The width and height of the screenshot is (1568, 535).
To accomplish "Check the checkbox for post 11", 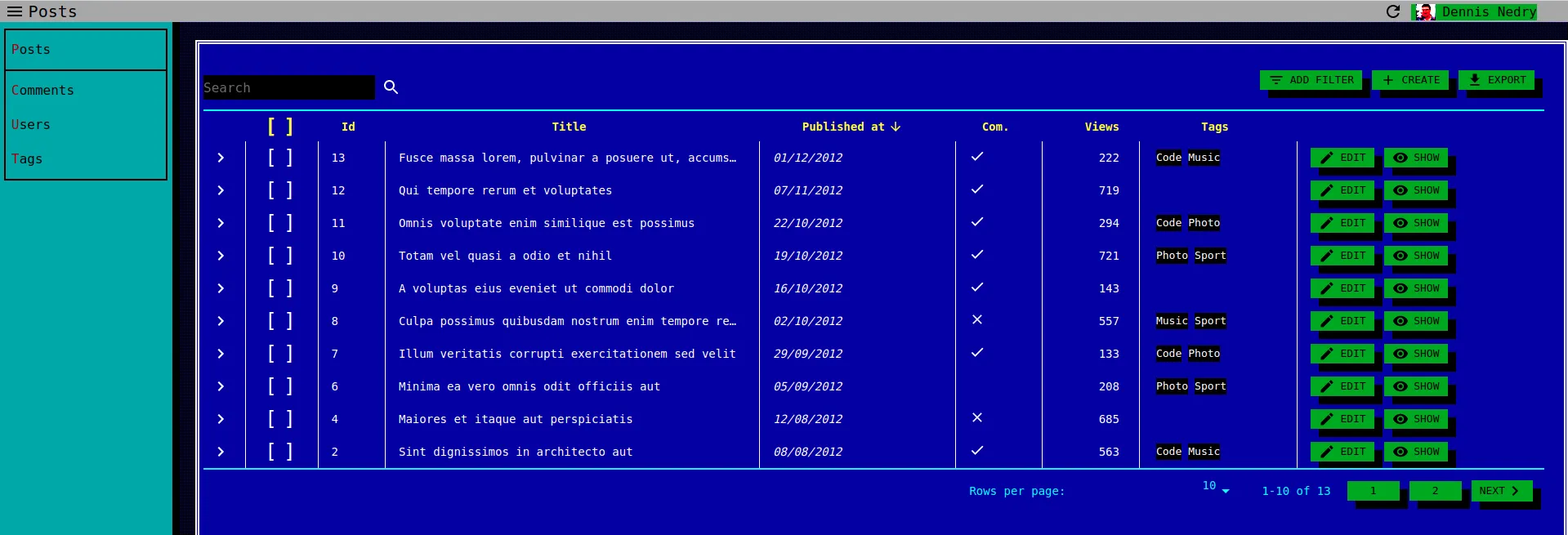I will click(280, 223).
